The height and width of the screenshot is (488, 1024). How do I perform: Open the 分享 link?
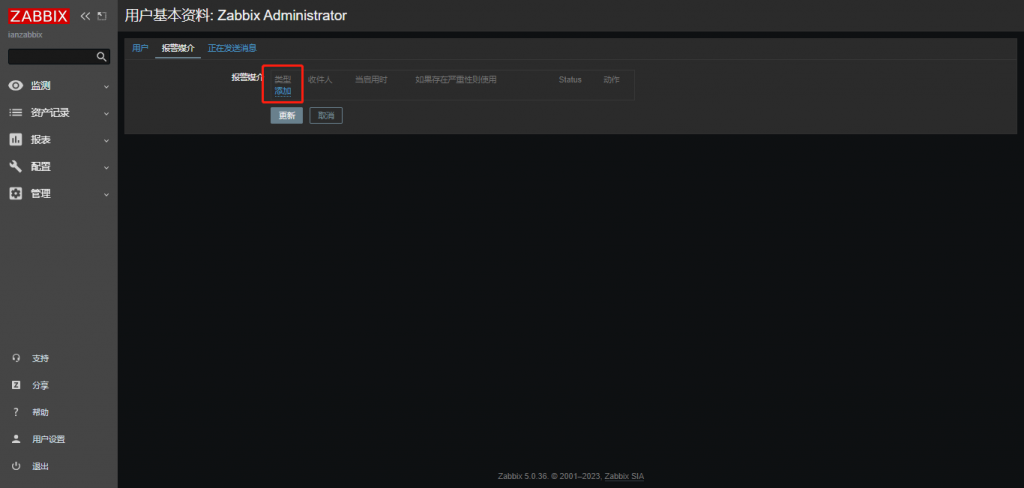click(x=40, y=385)
